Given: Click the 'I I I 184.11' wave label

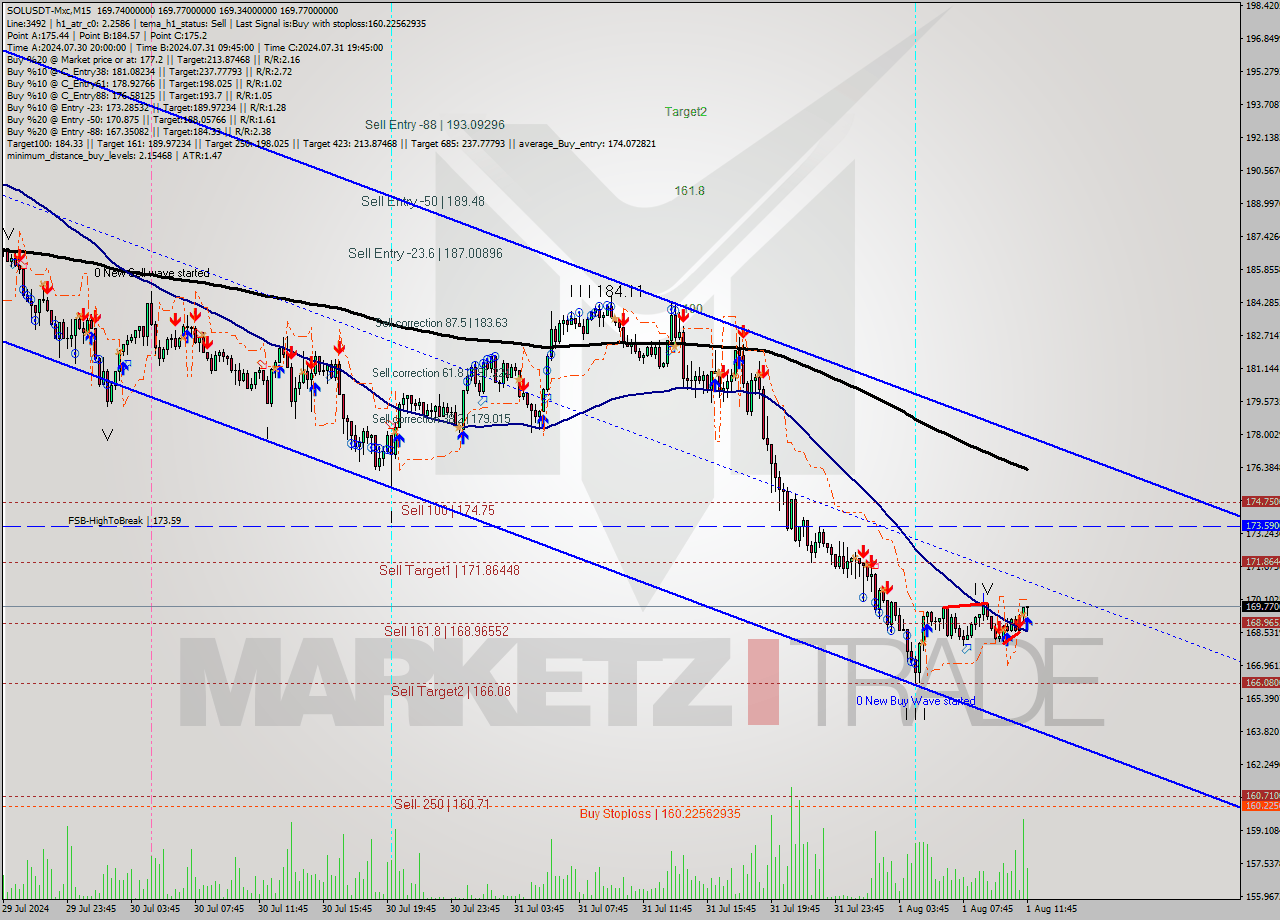Looking at the screenshot, I should click(604, 291).
